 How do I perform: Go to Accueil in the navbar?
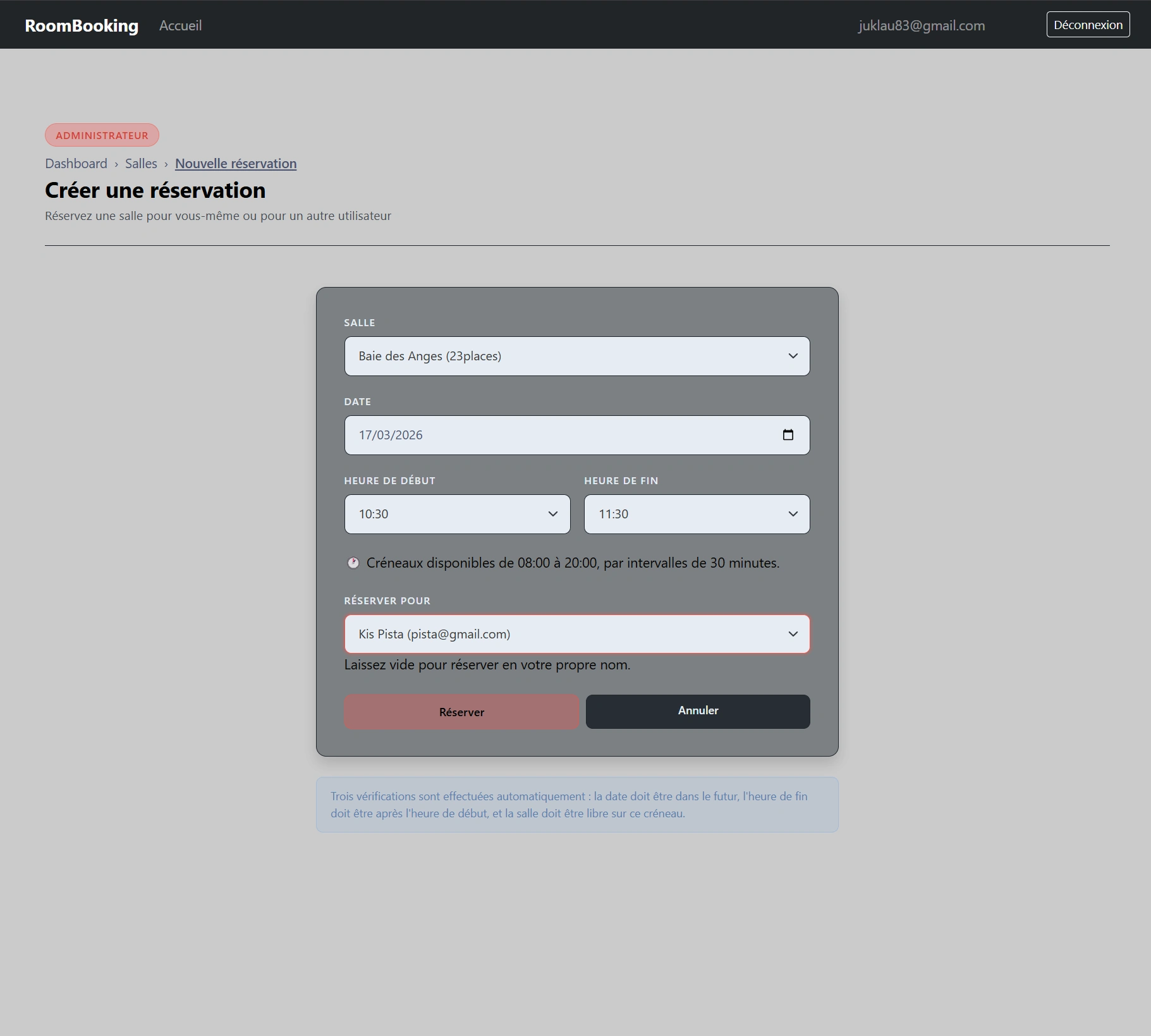(x=180, y=25)
